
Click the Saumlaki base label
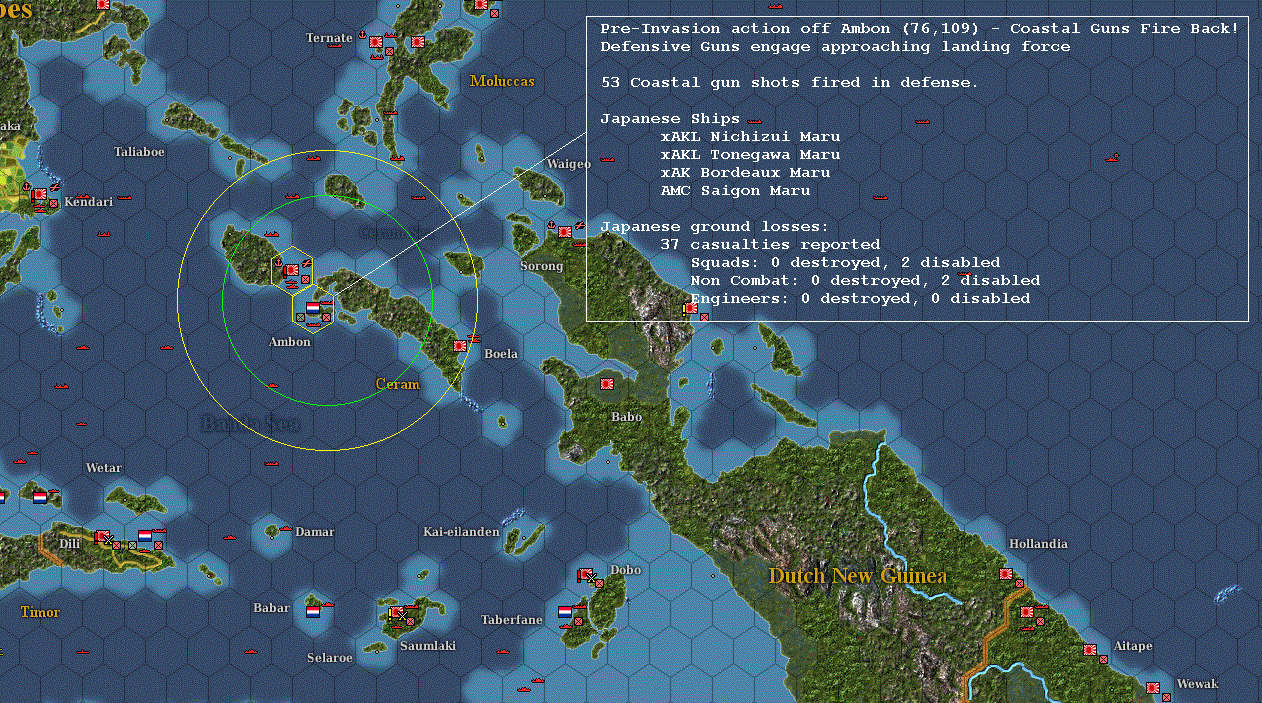pyautogui.click(x=428, y=646)
